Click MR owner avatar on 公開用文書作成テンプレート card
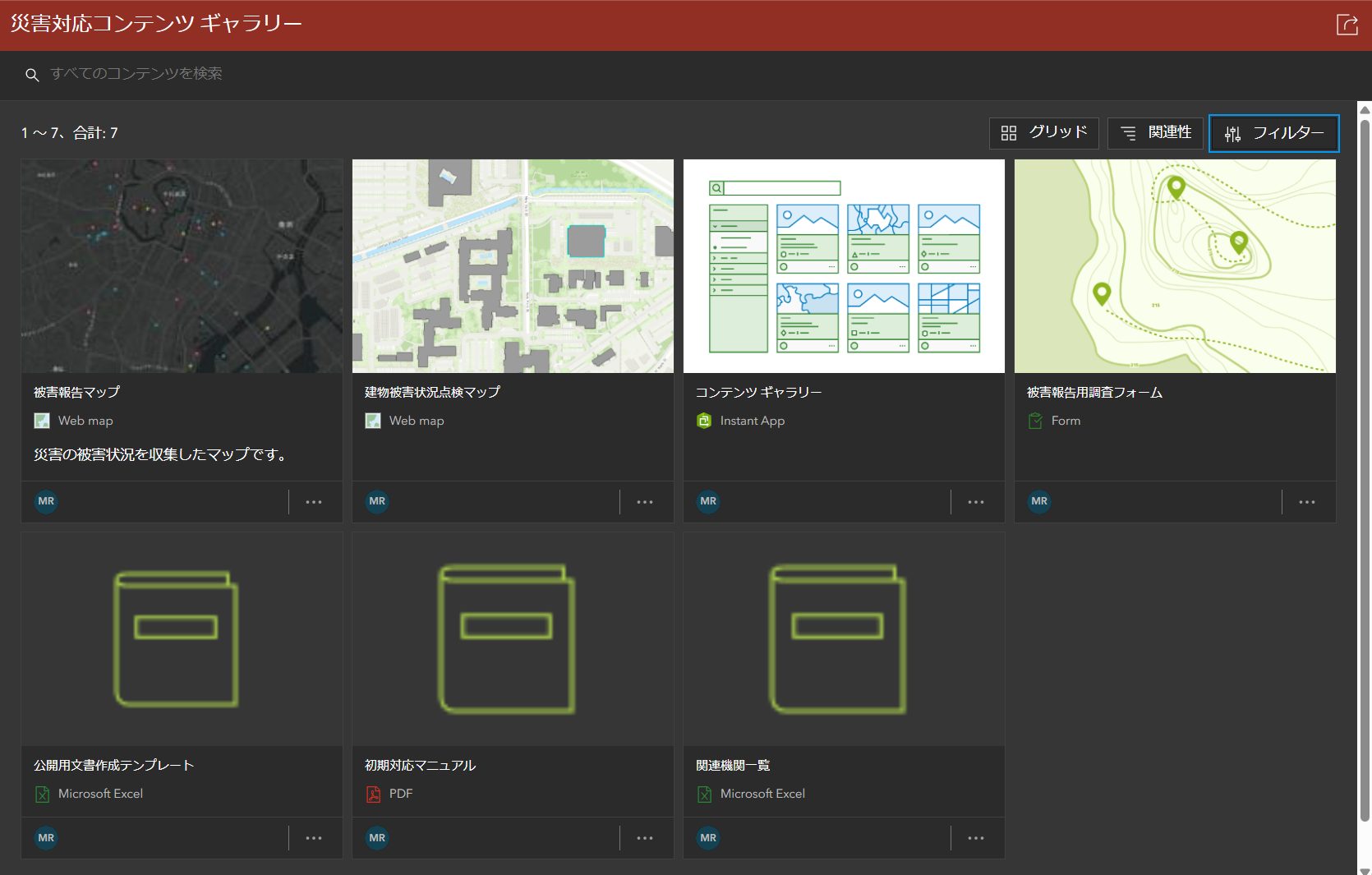The image size is (1372, 875). pyautogui.click(x=46, y=838)
